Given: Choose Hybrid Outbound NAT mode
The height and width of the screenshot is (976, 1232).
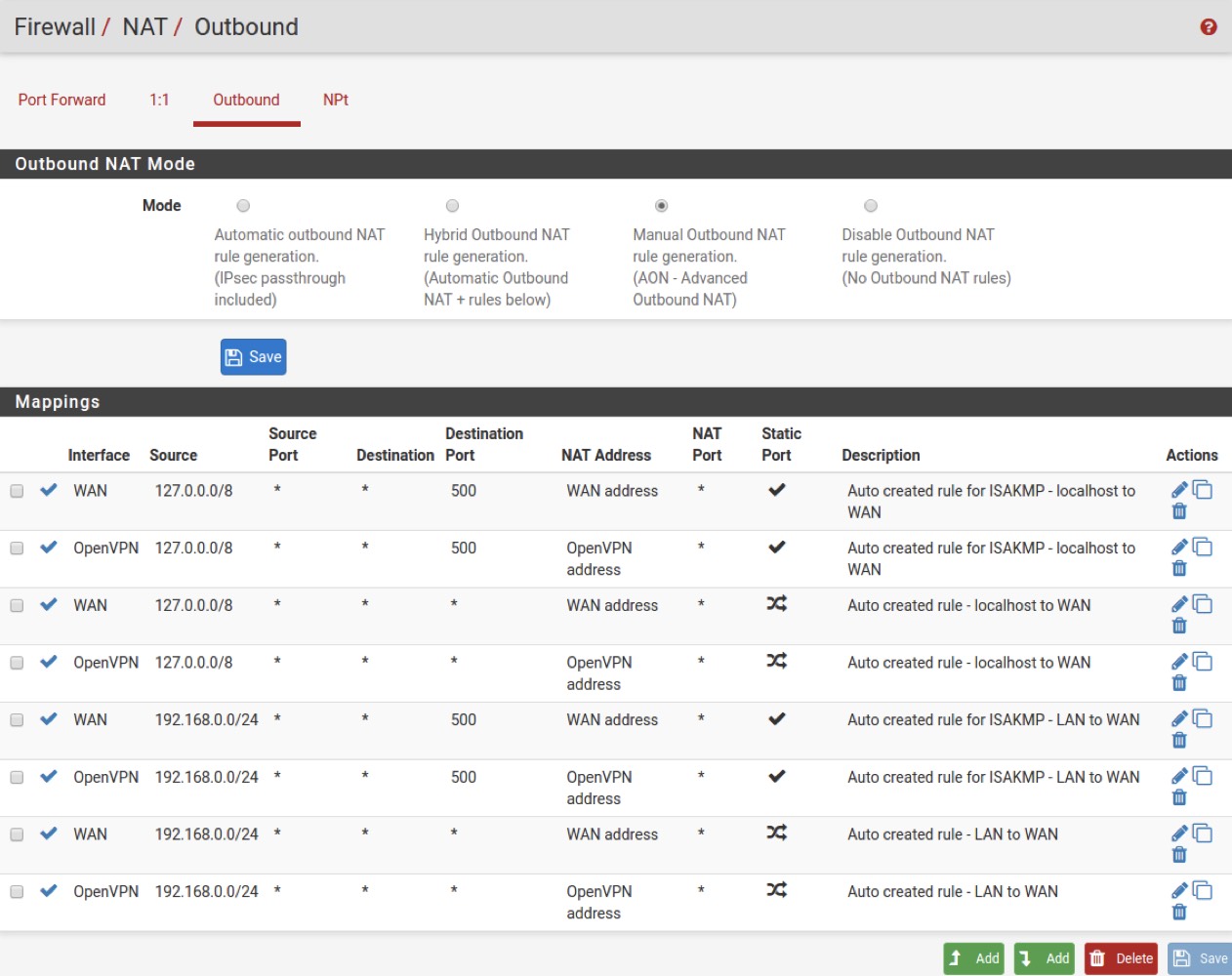Looking at the screenshot, I should click(452, 206).
